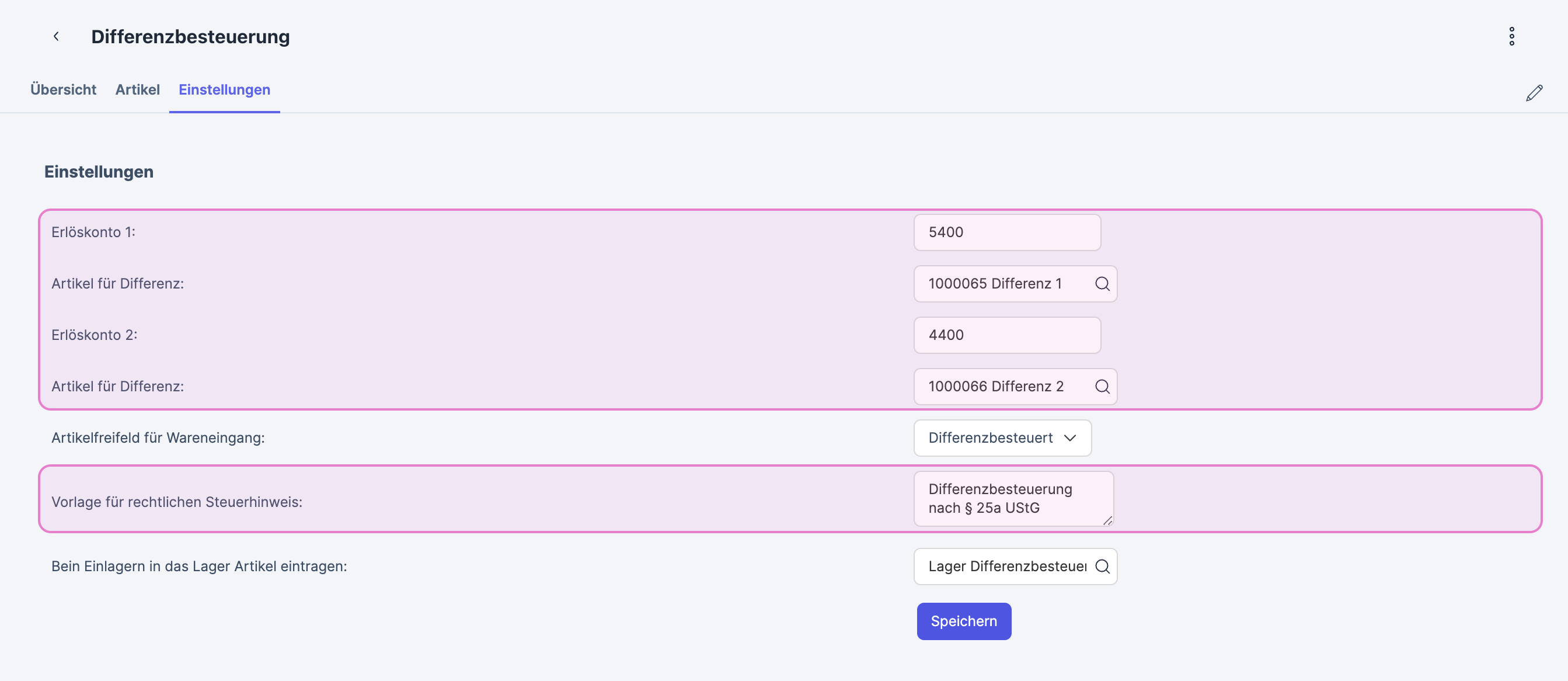Click the Vorlage für rechtlichen Steuerhinweis label
Image resolution: width=1568 pixels, height=681 pixels.
[176, 502]
